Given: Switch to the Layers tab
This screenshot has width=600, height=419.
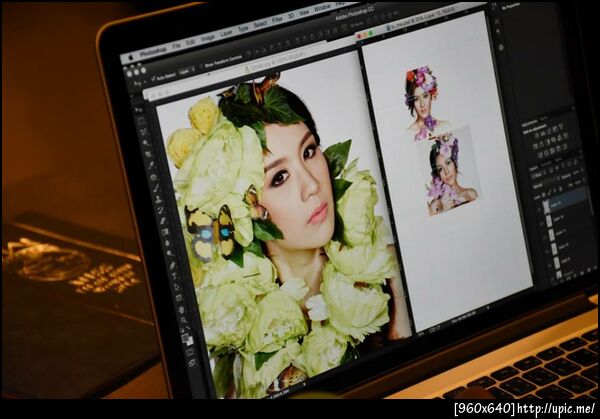Looking at the screenshot, I should pyautogui.click(x=534, y=168).
